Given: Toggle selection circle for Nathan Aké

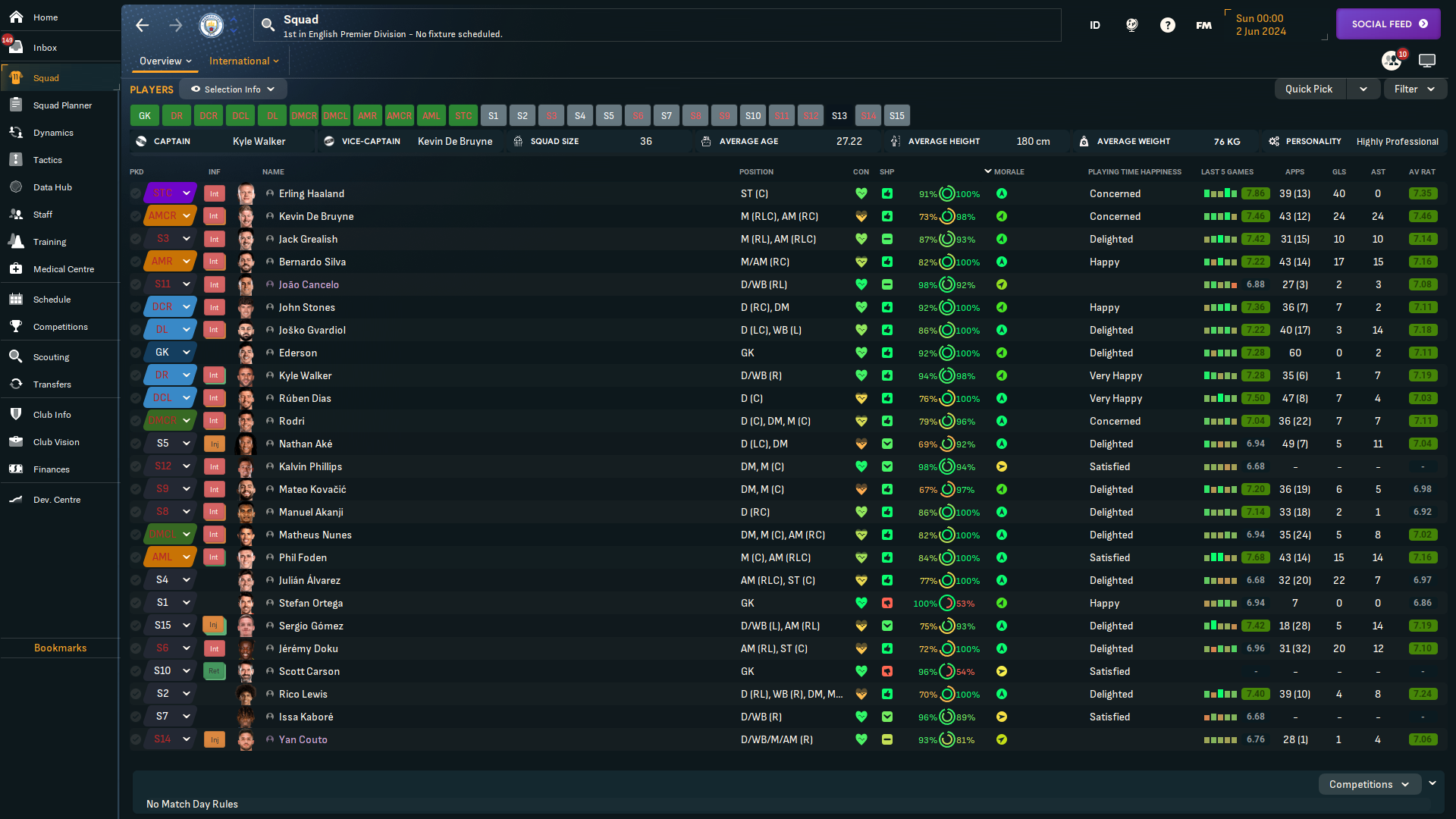Looking at the screenshot, I should tap(135, 444).
